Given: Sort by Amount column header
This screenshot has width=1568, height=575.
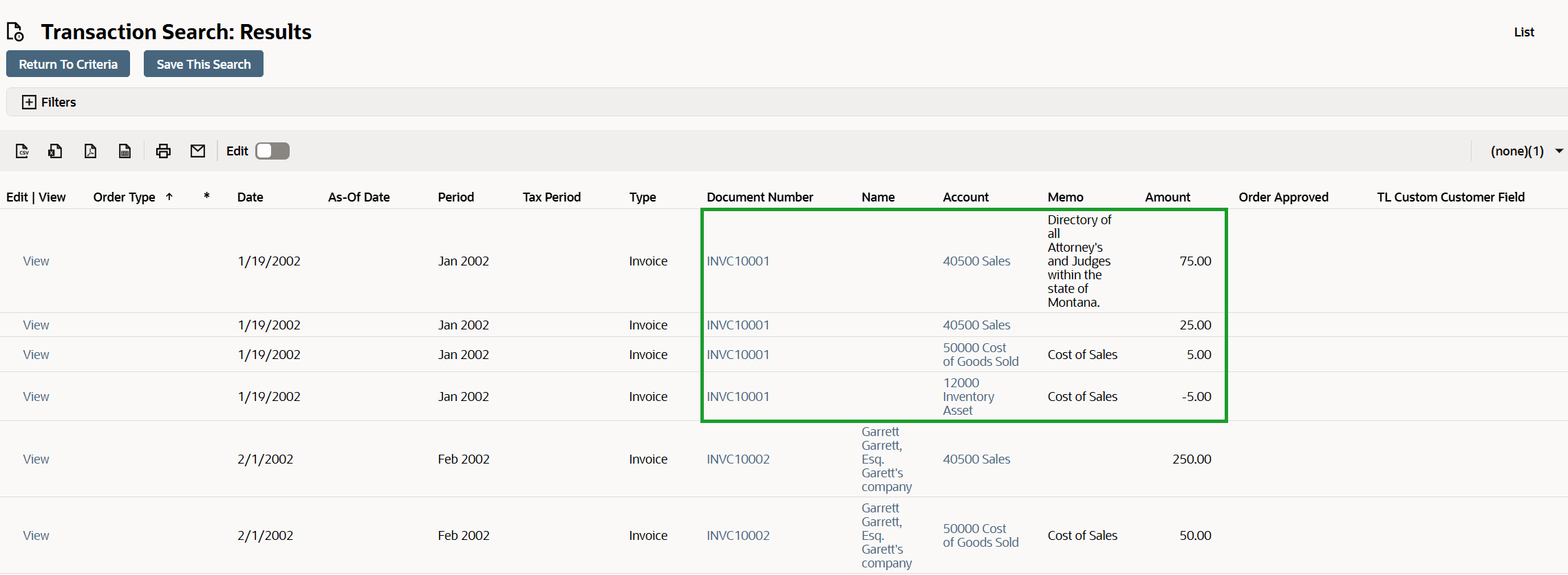Looking at the screenshot, I should (1168, 197).
